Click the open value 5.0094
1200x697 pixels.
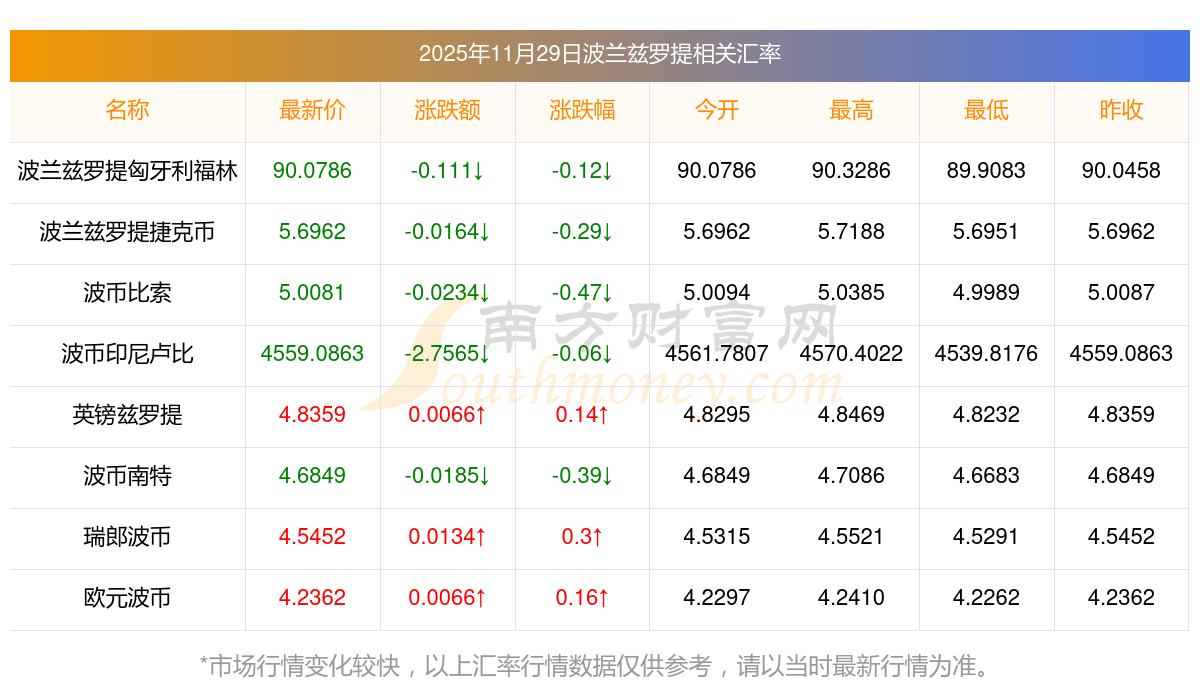point(717,293)
